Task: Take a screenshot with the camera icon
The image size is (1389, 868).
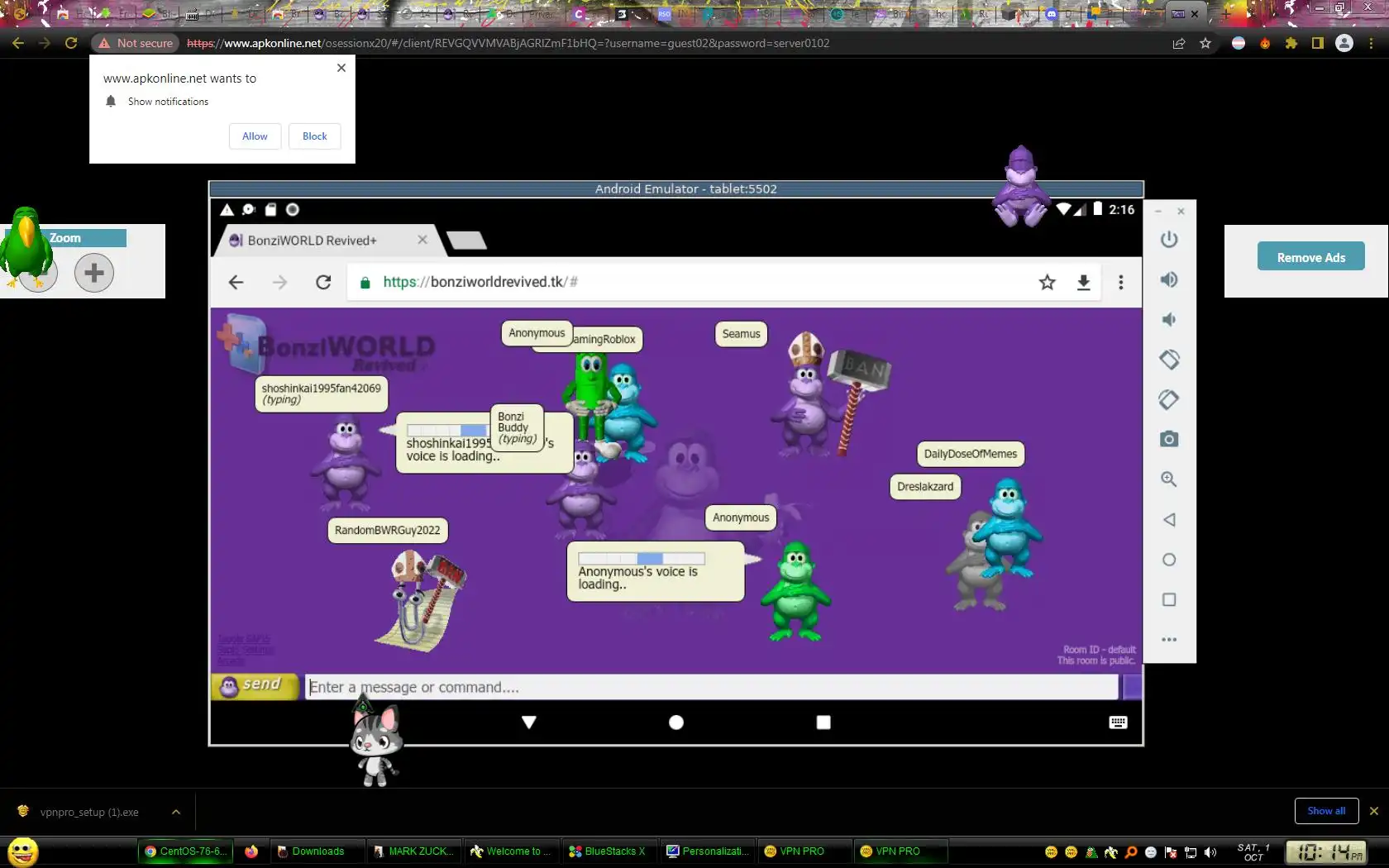Action: 1168,439
